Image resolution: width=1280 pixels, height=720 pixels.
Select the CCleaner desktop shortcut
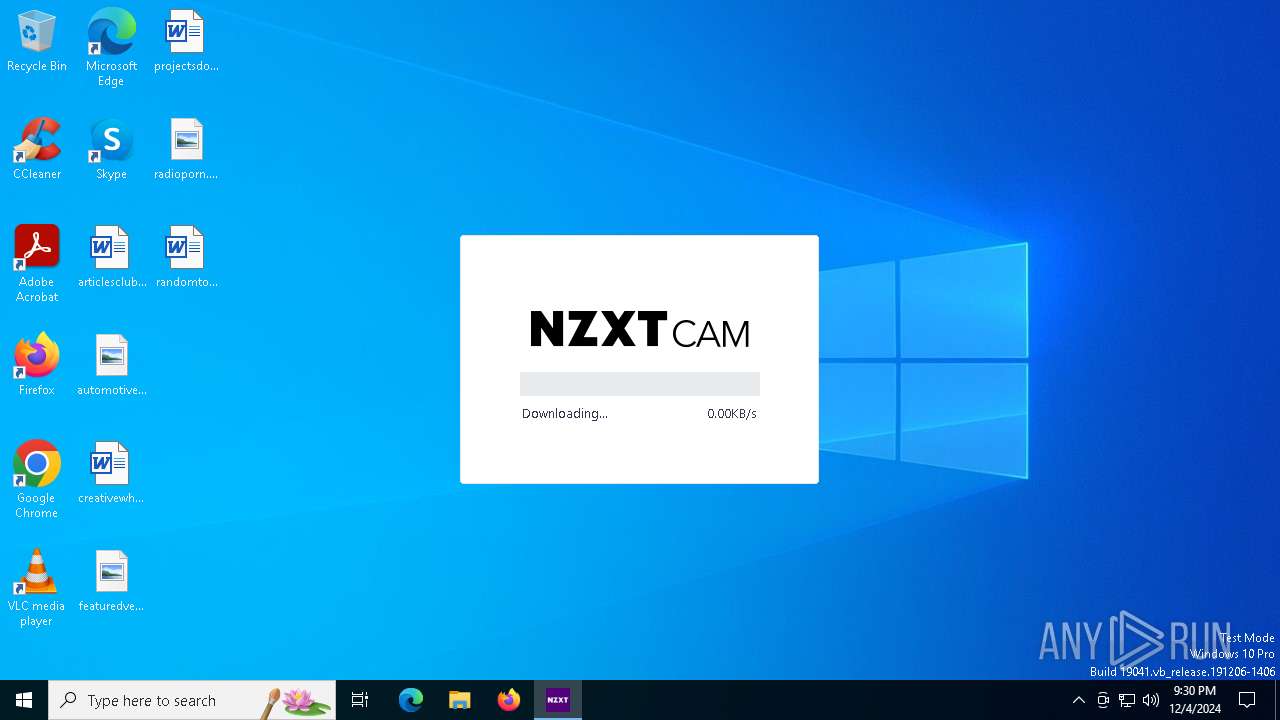(37, 150)
